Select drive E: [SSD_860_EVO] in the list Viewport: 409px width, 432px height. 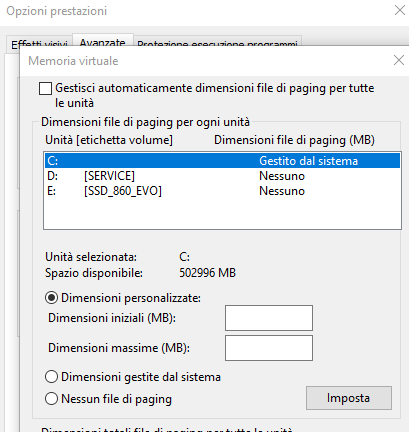pyautogui.click(x=222, y=191)
